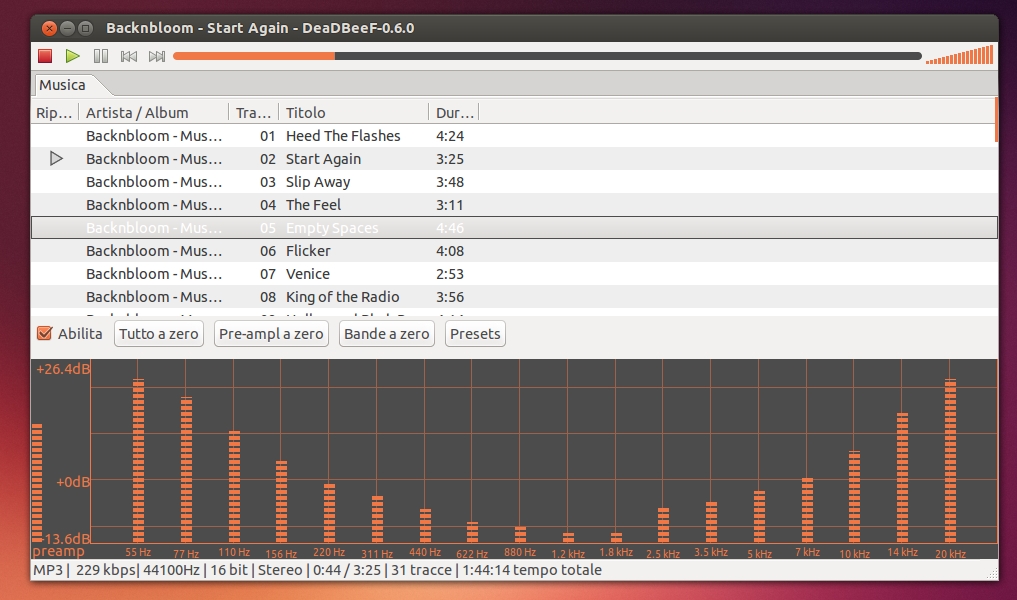Click the Rip… column header

(x=54, y=113)
